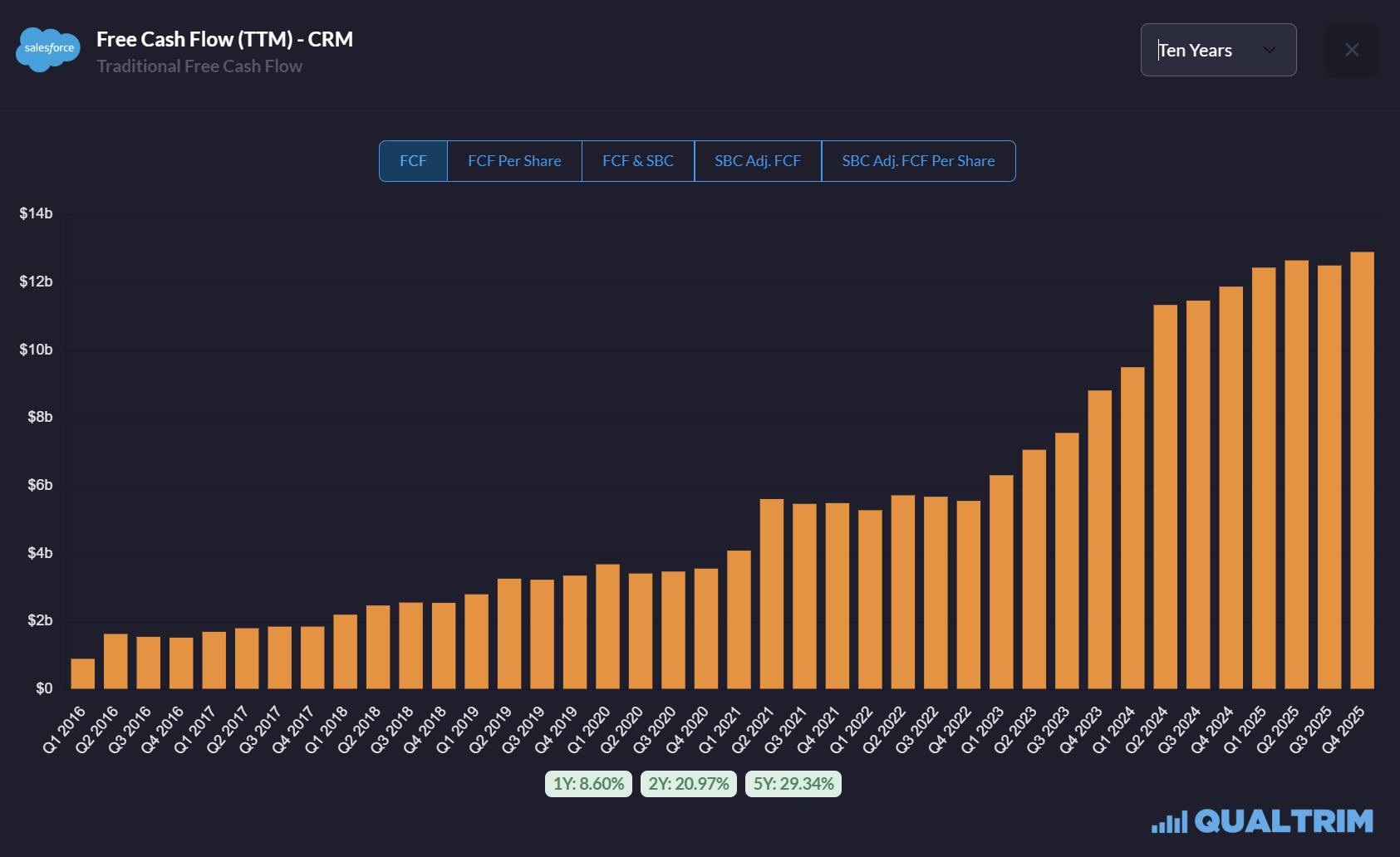Screen dimensions: 1400x857
Task: Click the $12b axis label
Action: [x=36, y=282]
